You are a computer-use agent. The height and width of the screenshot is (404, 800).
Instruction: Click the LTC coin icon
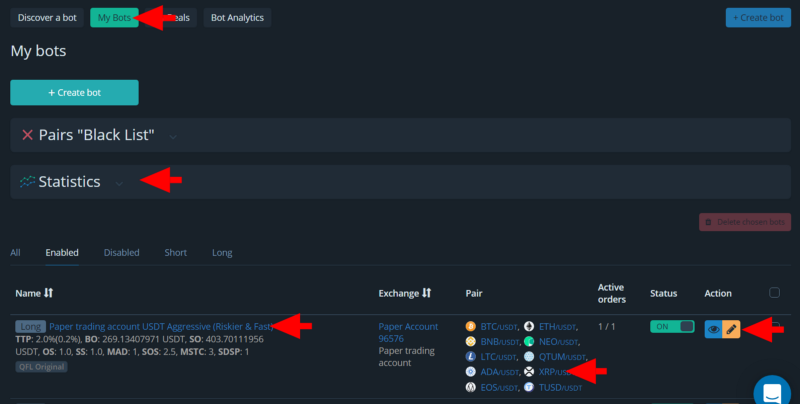coord(470,357)
